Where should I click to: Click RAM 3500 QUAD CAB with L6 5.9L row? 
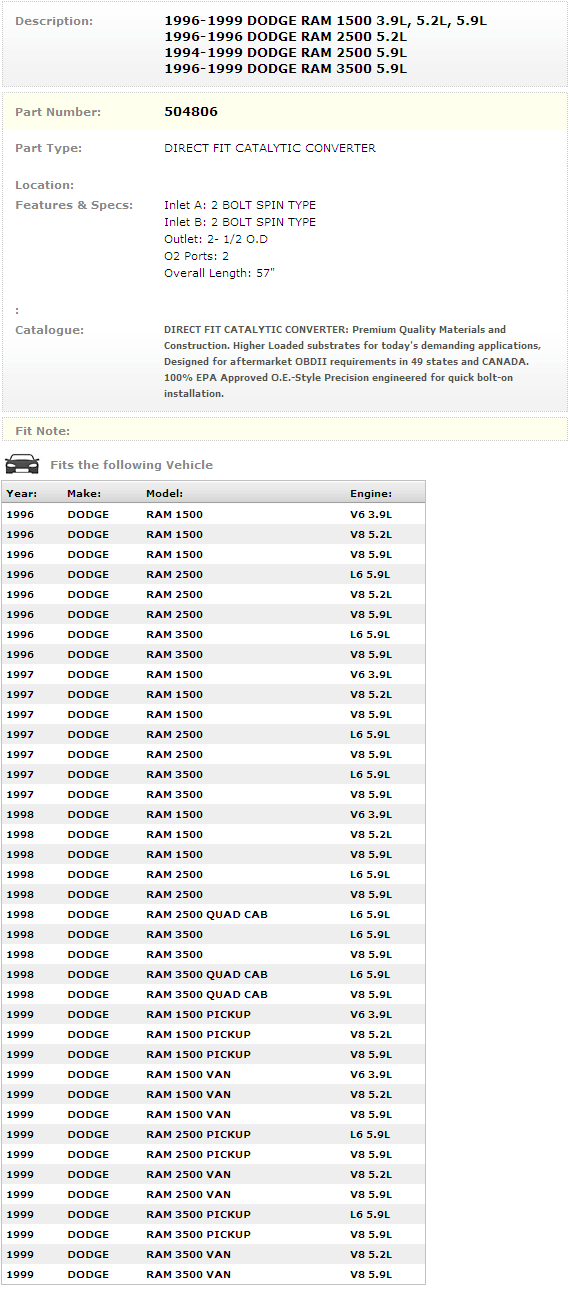pyautogui.click(x=213, y=974)
